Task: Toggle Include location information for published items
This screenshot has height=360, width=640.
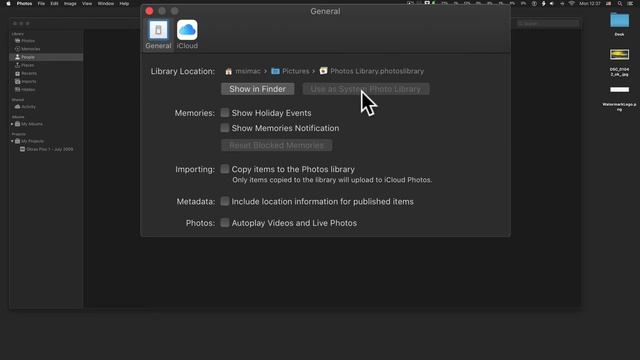Action: [224, 201]
